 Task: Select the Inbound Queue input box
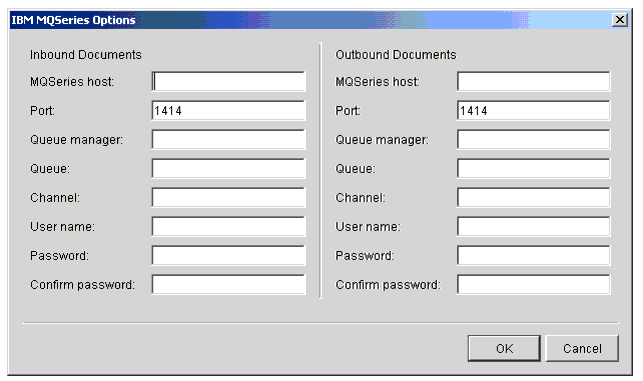228,169
